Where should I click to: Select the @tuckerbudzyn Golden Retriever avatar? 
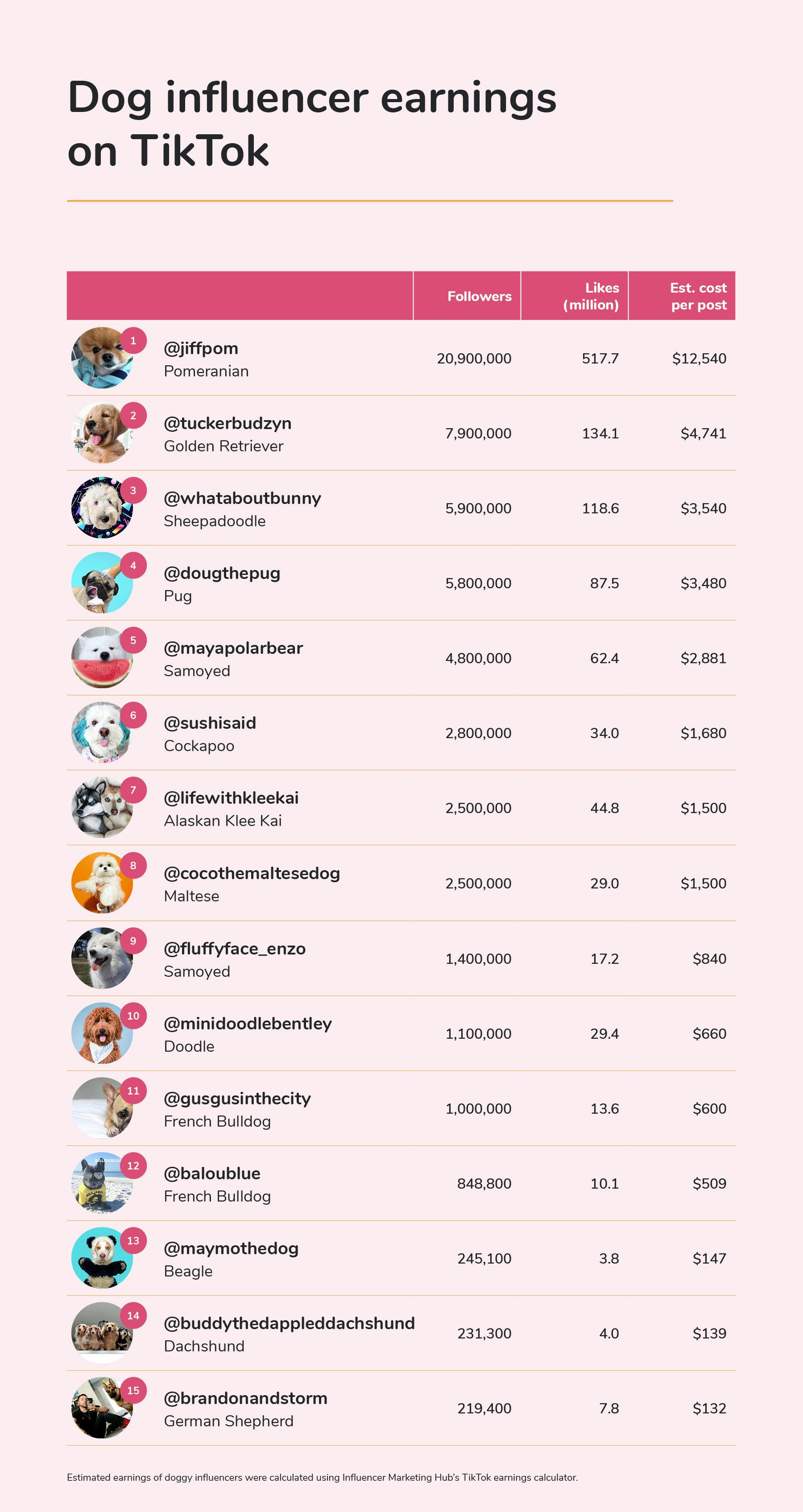point(101,433)
